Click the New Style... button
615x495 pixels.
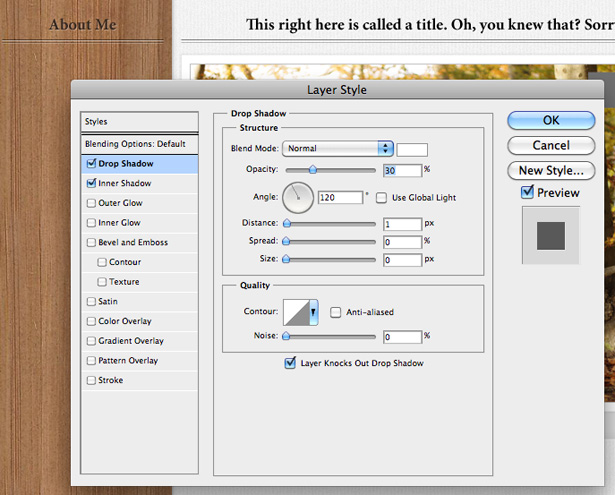[x=551, y=171]
